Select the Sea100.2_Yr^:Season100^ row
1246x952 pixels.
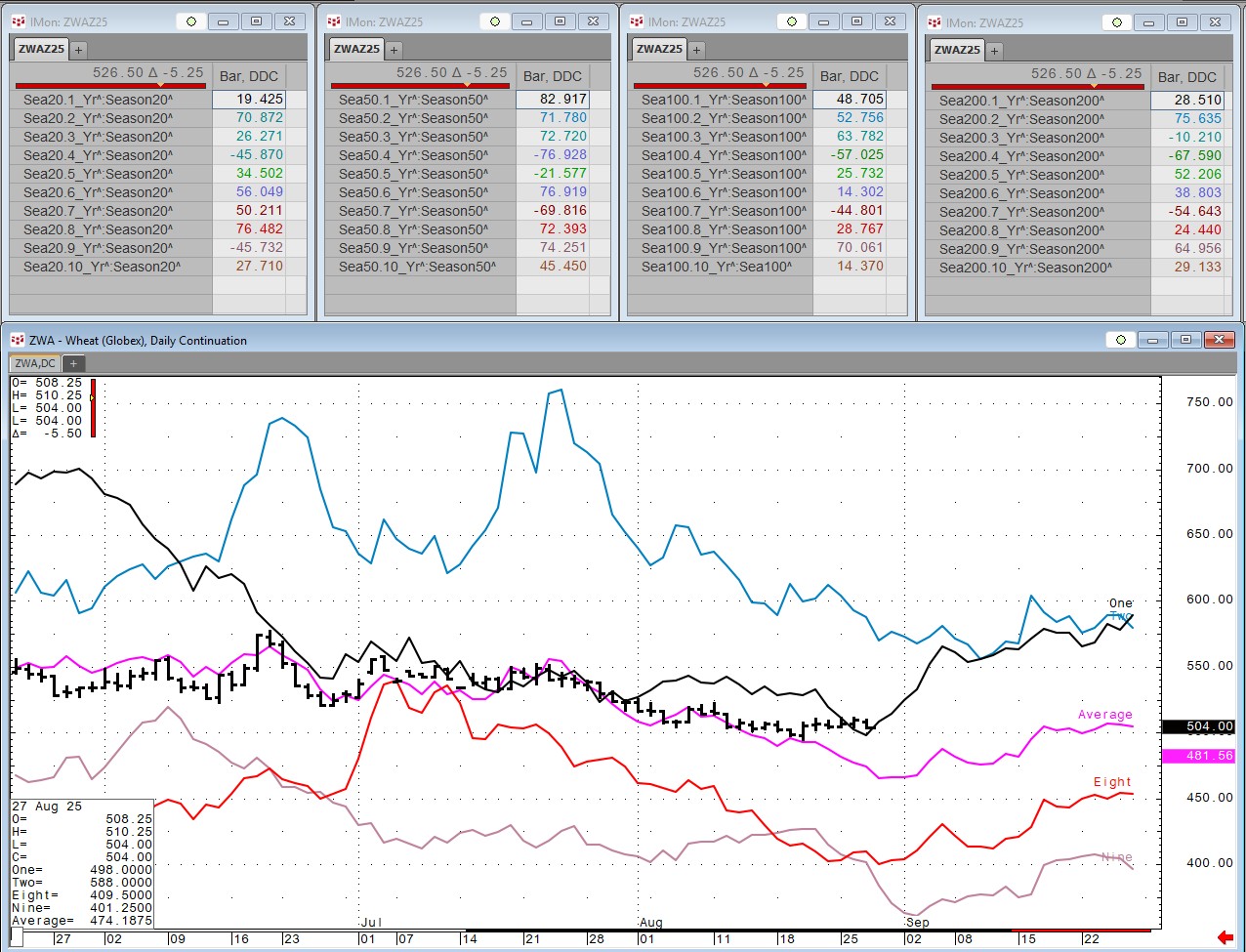pyautogui.click(x=720, y=118)
